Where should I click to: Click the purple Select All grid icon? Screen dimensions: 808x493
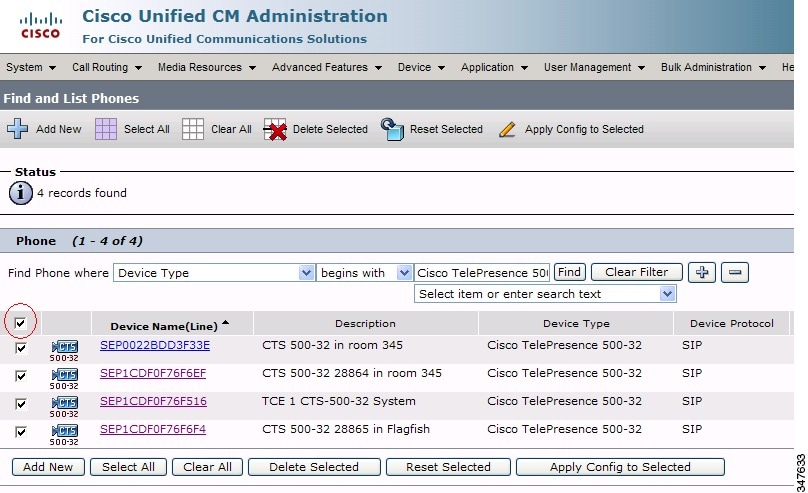[106, 129]
